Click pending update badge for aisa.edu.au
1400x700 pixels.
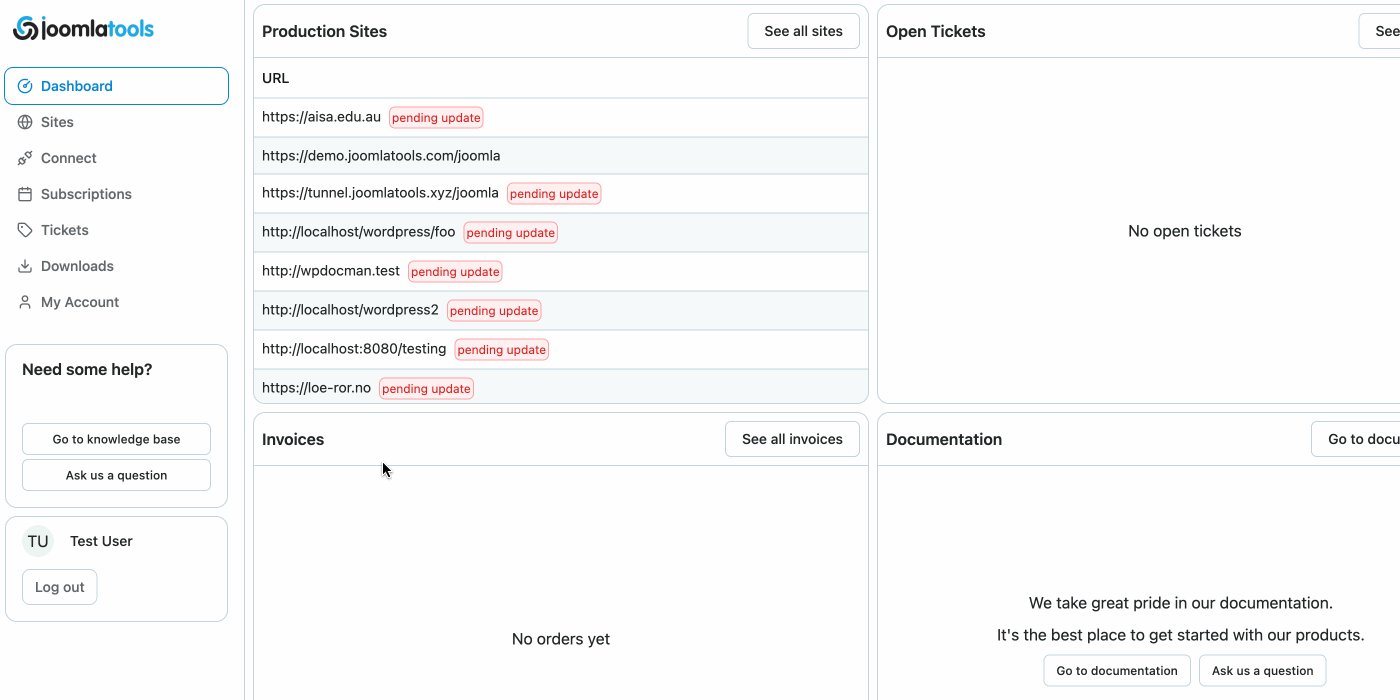[x=436, y=118]
